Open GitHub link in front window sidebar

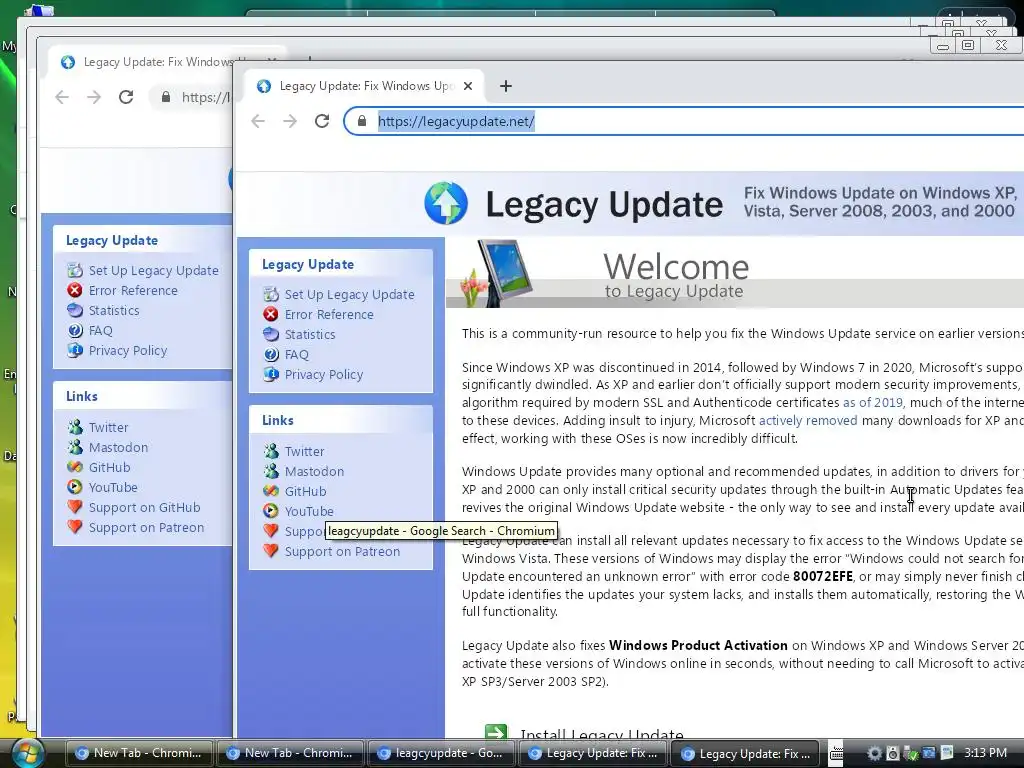pos(305,491)
